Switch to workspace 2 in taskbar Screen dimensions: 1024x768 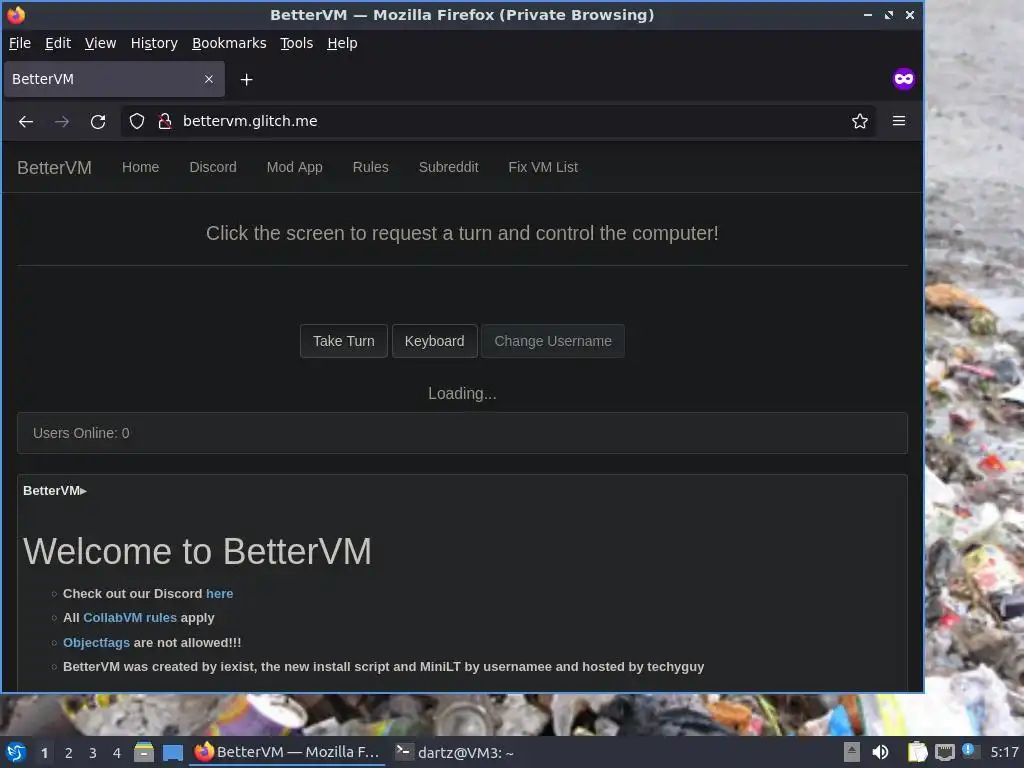click(x=69, y=753)
